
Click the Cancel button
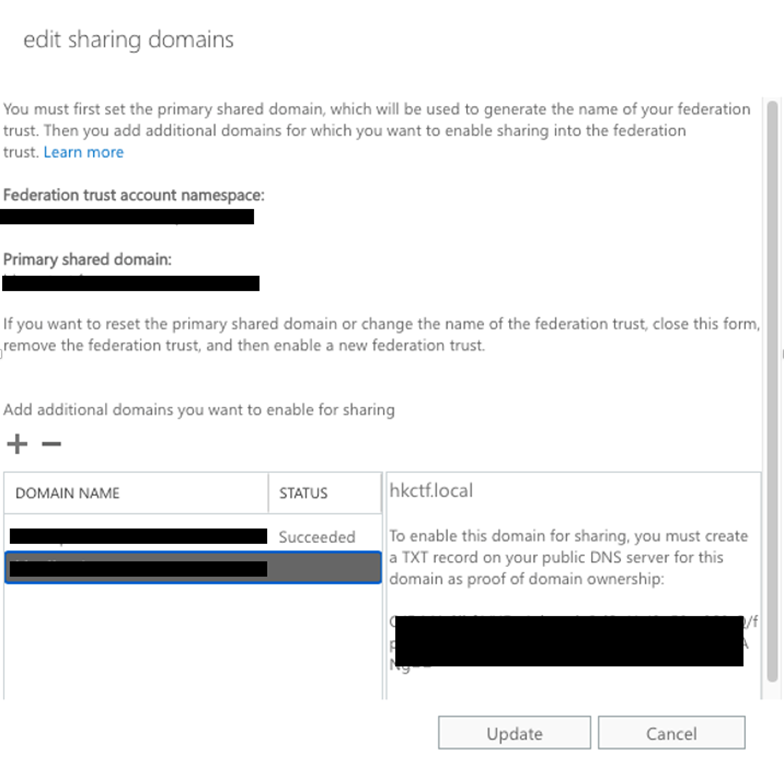coord(672,733)
